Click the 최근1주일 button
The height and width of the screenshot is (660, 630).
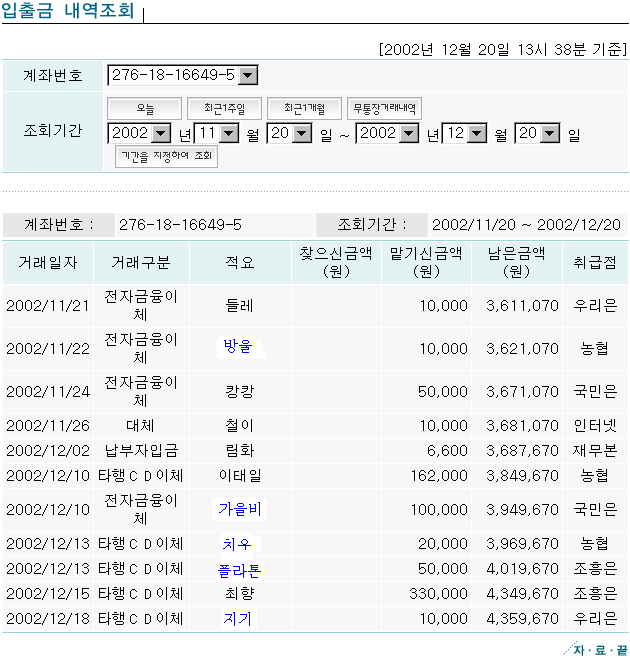coord(225,108)
